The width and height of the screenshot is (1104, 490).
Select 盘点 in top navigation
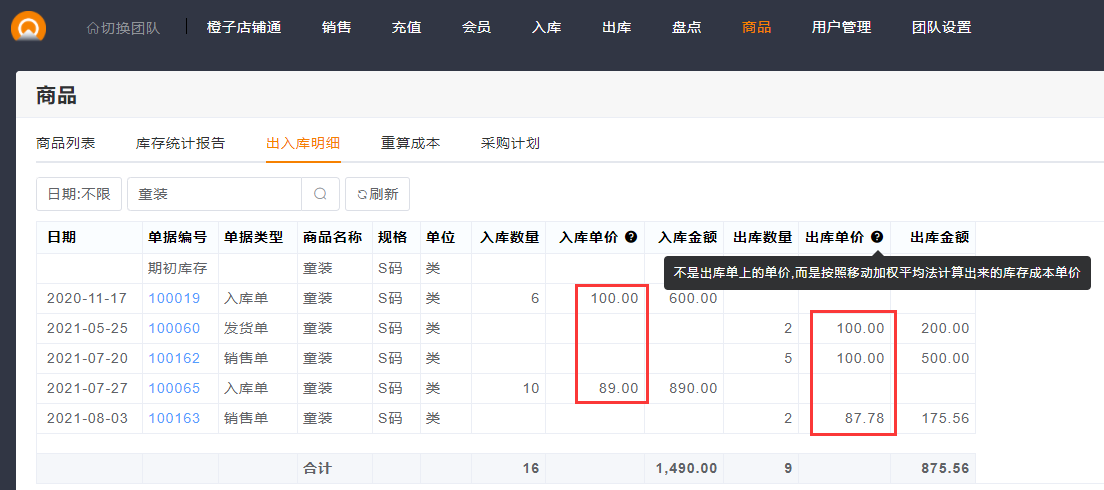(x=687, y=27)
